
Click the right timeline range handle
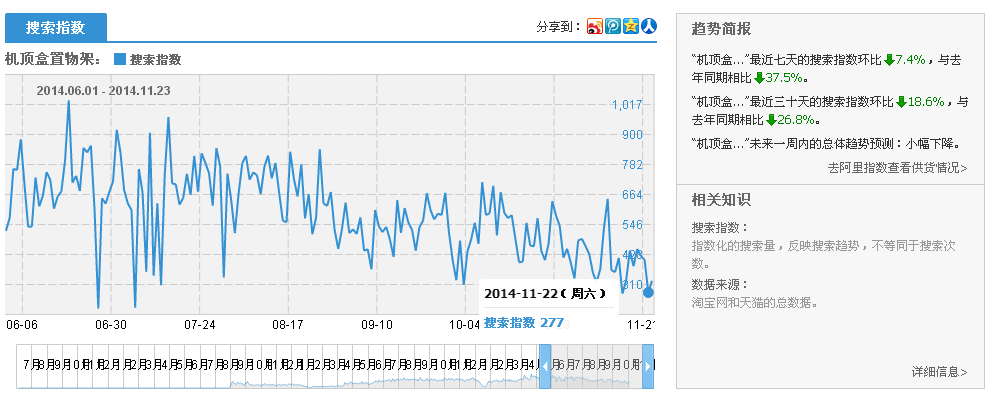point(648,366)
